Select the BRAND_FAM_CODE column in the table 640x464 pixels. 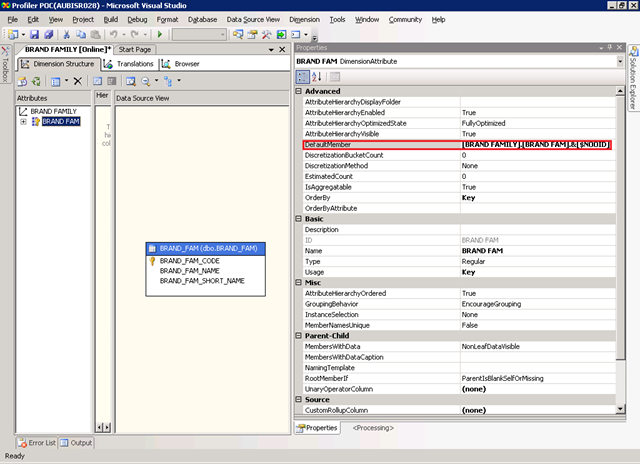[189, 261]
